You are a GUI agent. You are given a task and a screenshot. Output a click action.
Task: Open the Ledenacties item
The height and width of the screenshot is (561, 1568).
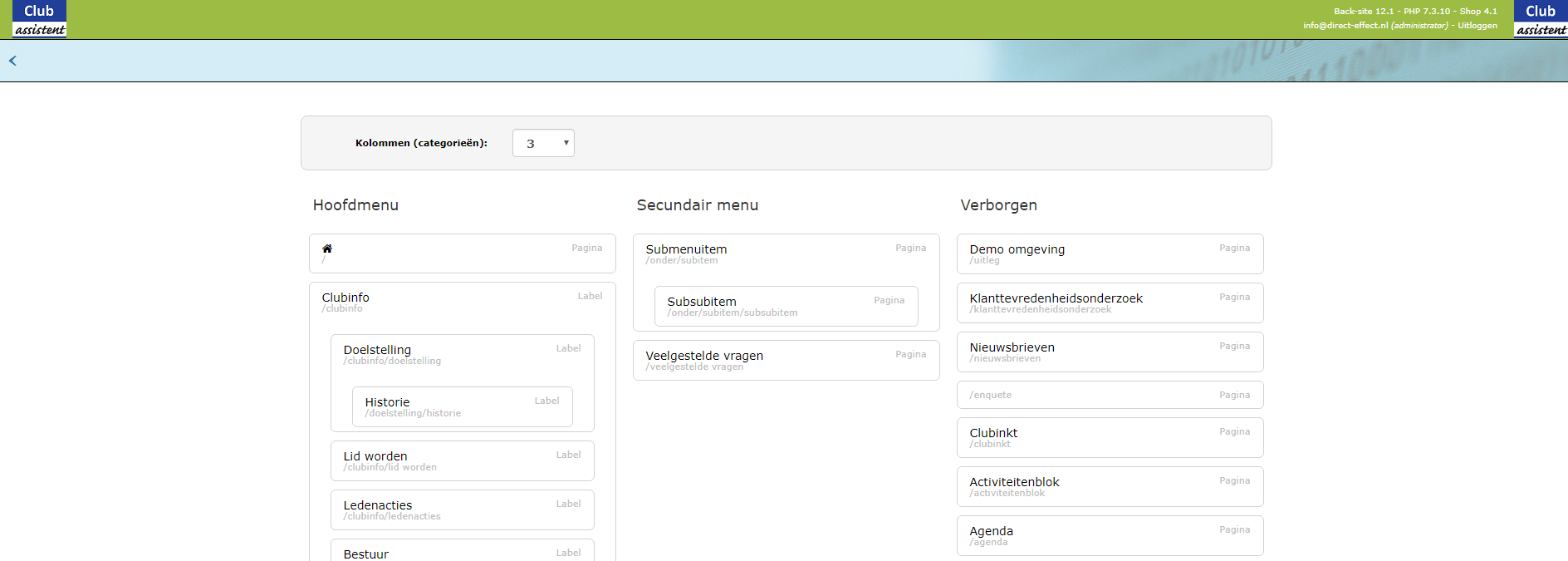378,505
